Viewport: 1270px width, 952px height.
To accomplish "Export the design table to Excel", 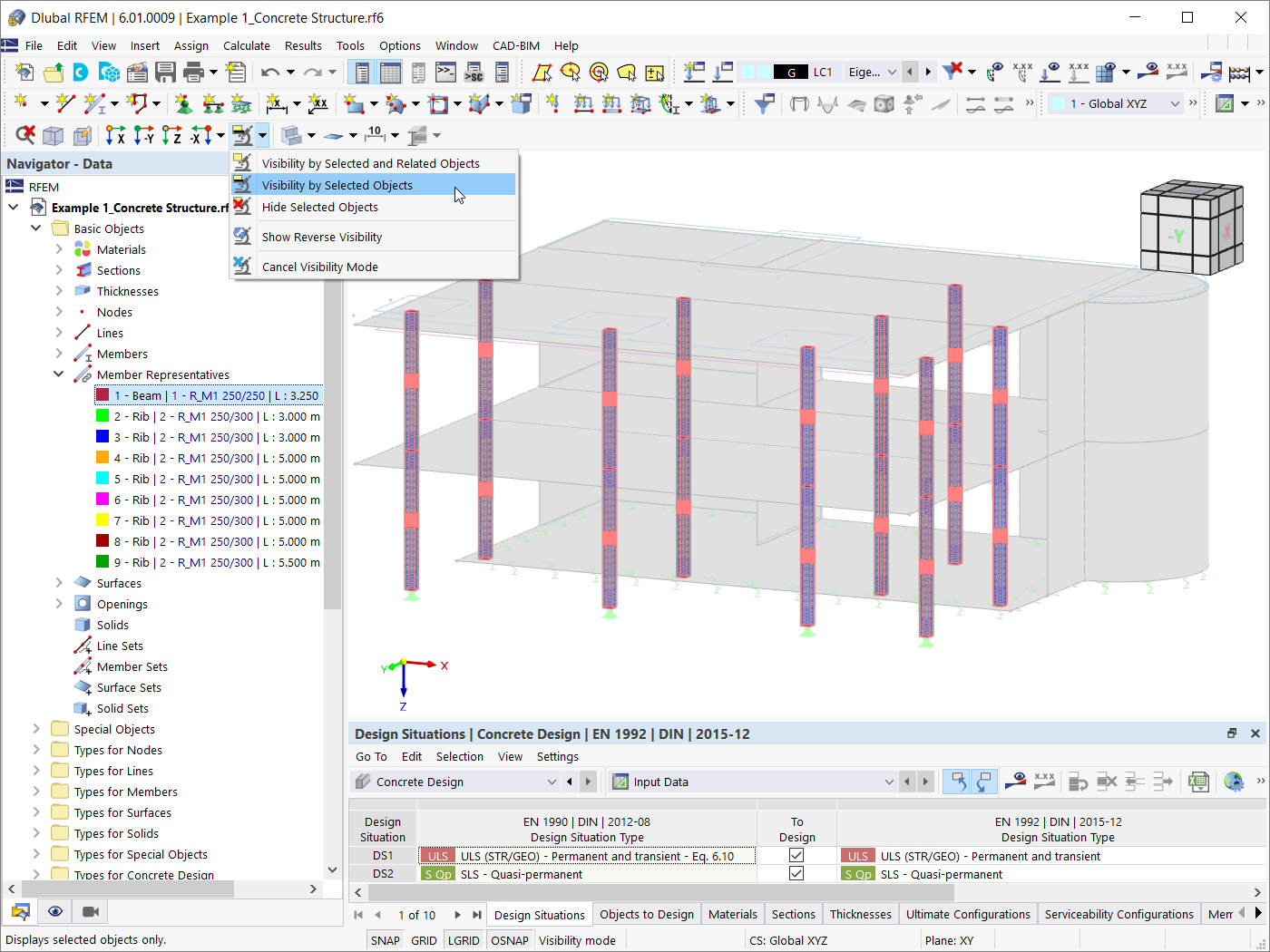I will tap(1198, 781).
